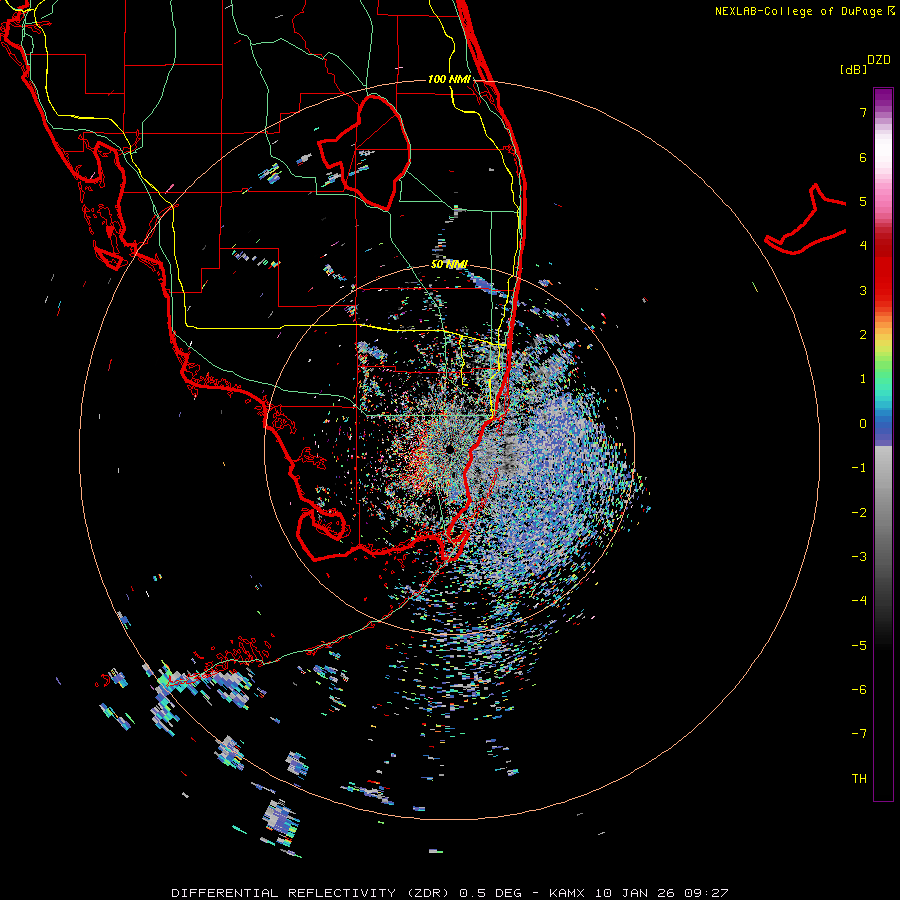Select the 5 dB scale label
900x900 pixels.
point(863,201)
